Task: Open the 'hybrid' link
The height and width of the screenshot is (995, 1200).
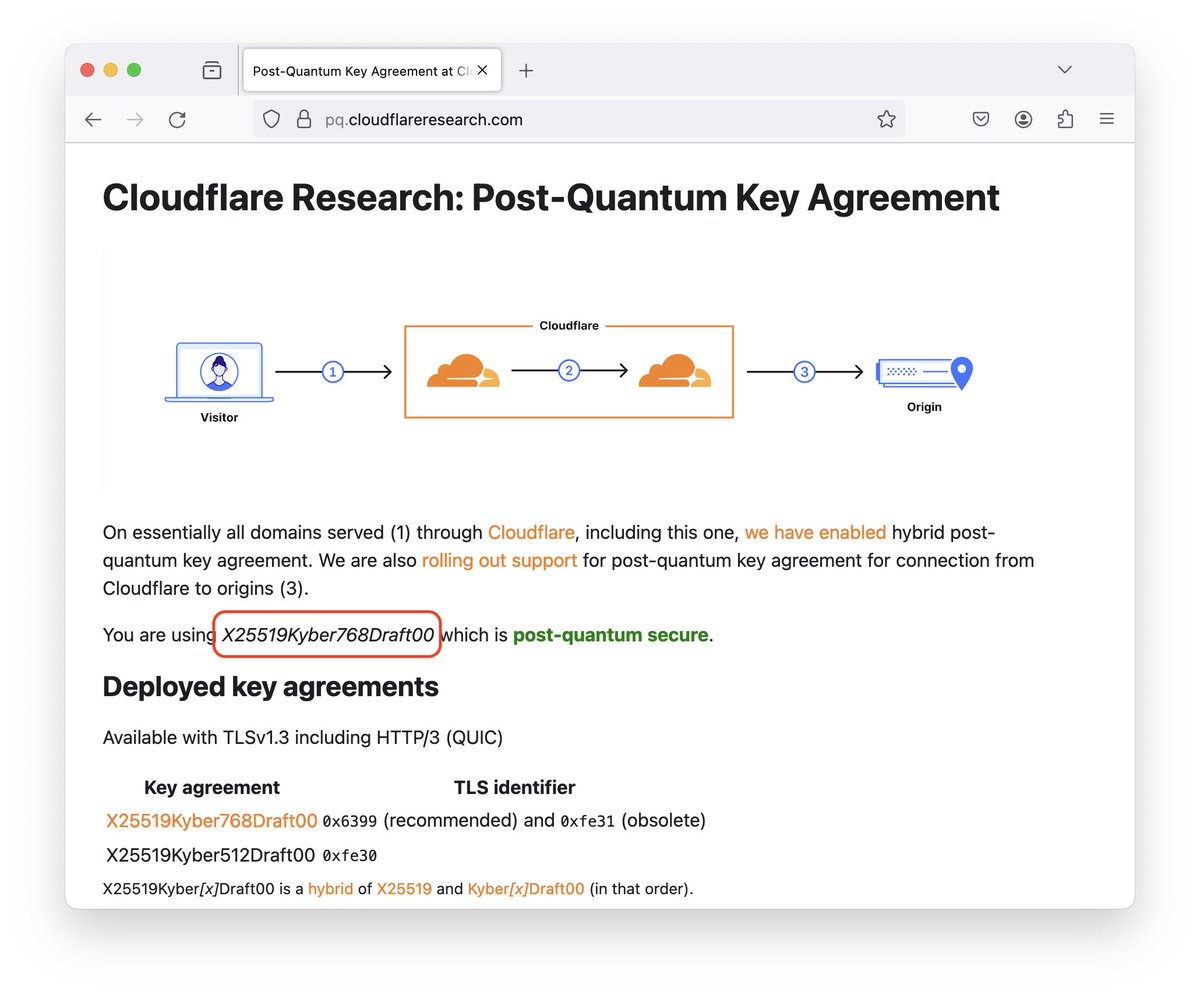Action: point(330,888)
